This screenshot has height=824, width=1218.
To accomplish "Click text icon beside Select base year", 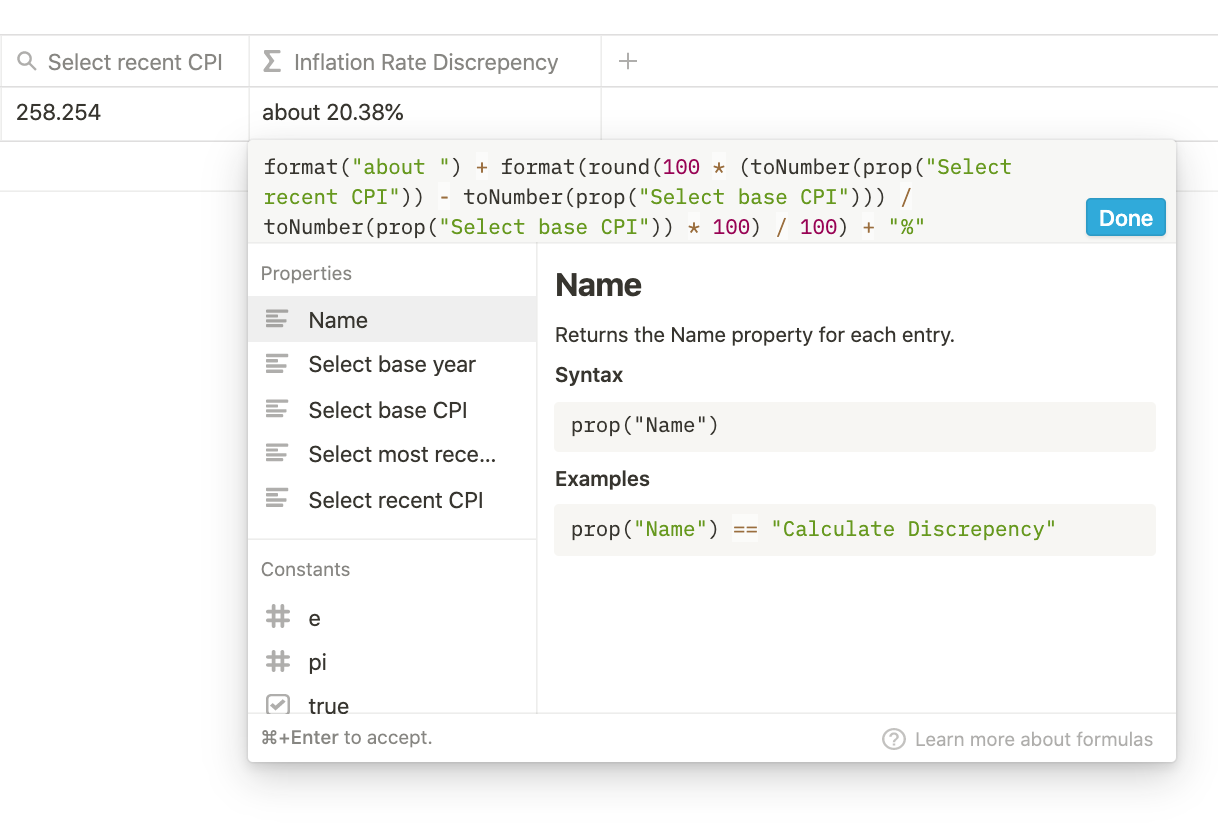I will pyautogui.click(x=277, y=364).
